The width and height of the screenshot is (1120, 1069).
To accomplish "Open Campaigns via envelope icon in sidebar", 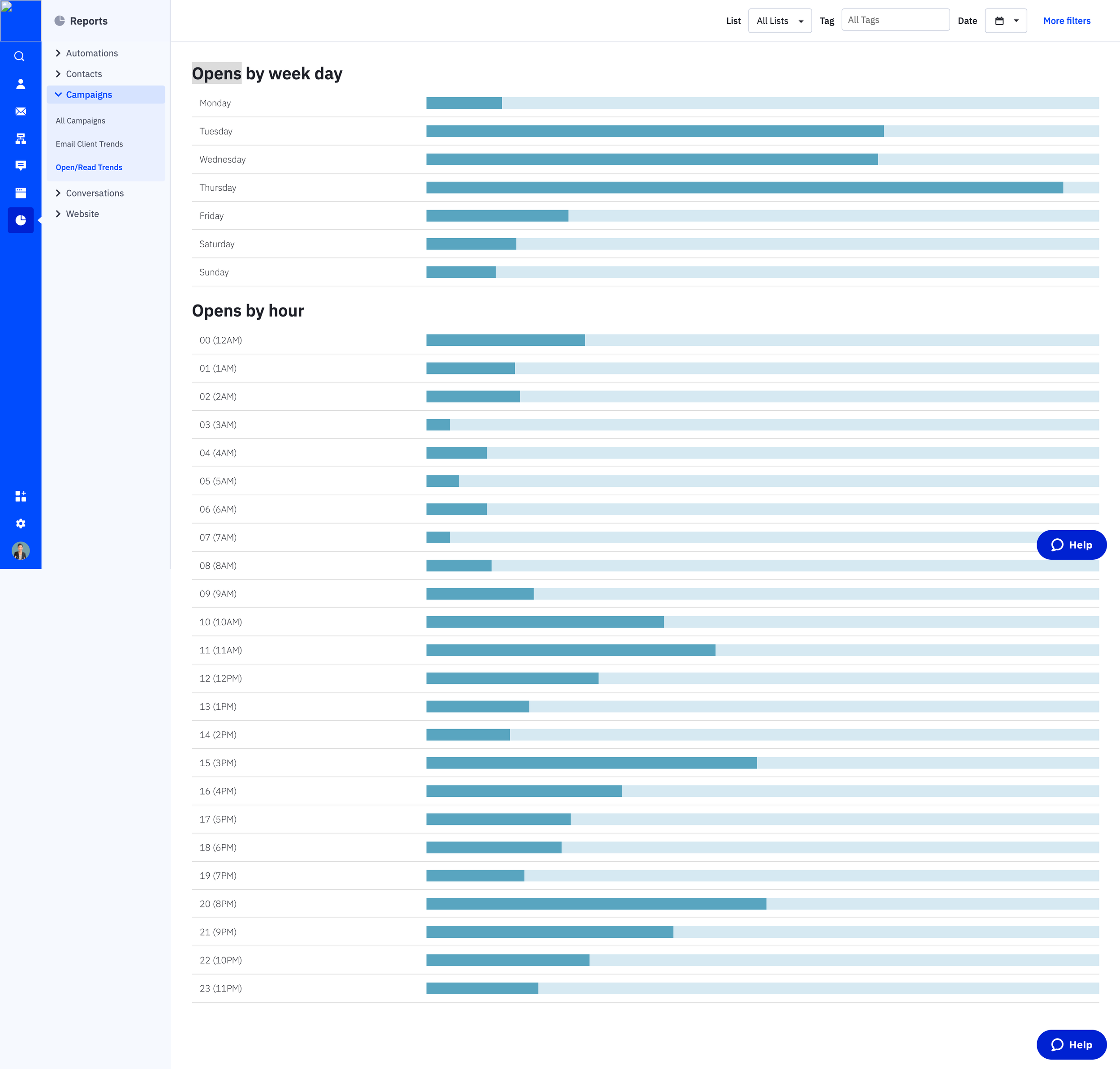I will pos(21,111).
